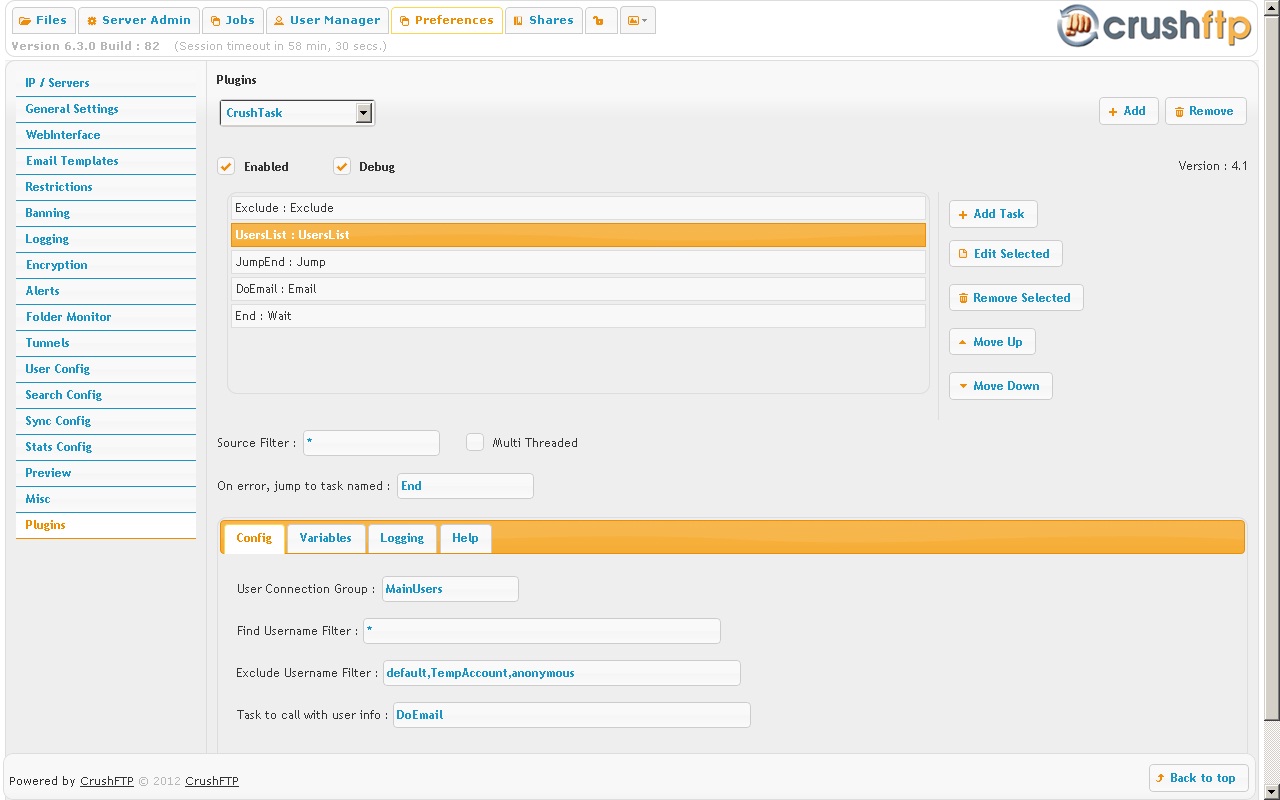Click the Move Down button

[x=1000, y=386]
